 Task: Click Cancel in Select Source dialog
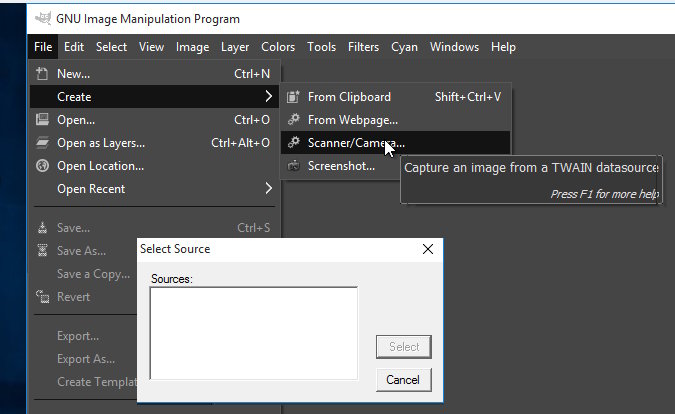[404, 380]
